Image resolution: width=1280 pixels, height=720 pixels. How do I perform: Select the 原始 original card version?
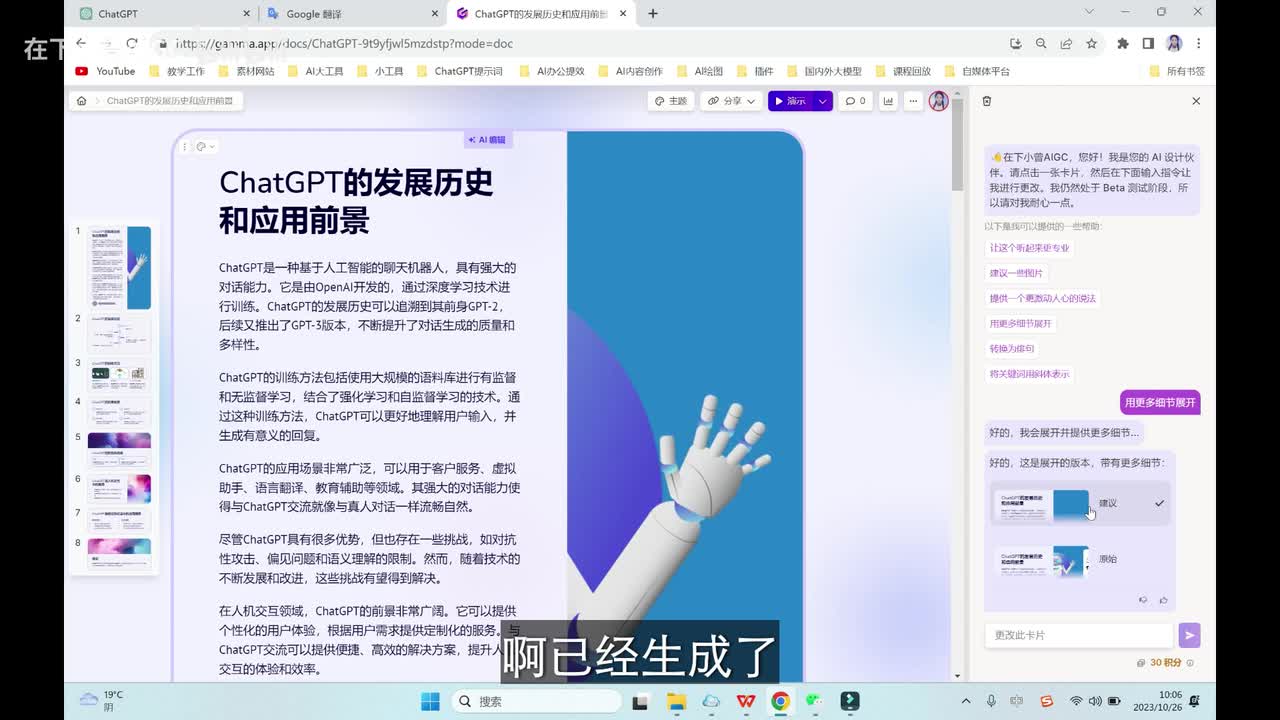1078,560
